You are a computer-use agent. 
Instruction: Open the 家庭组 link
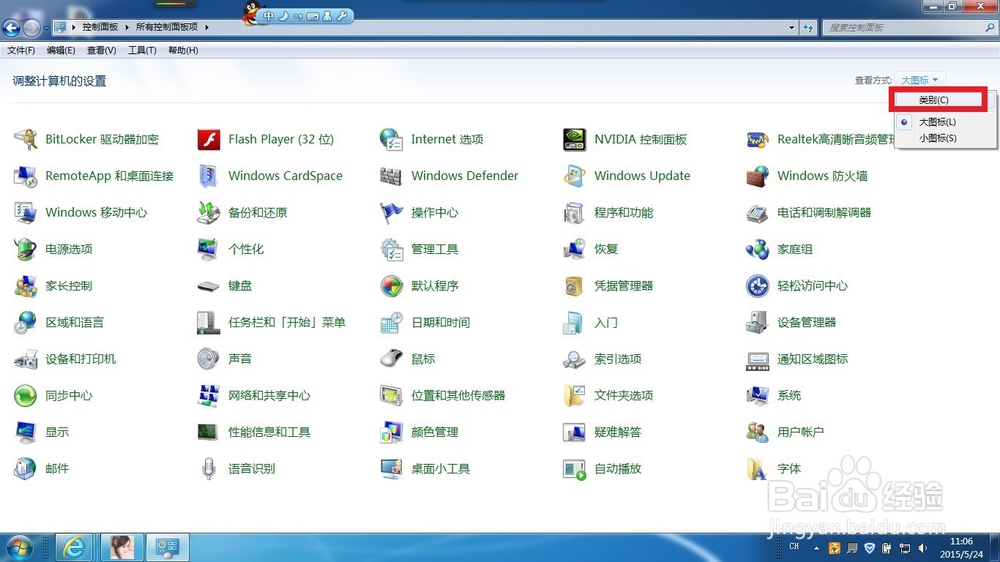tap(795, 249)
